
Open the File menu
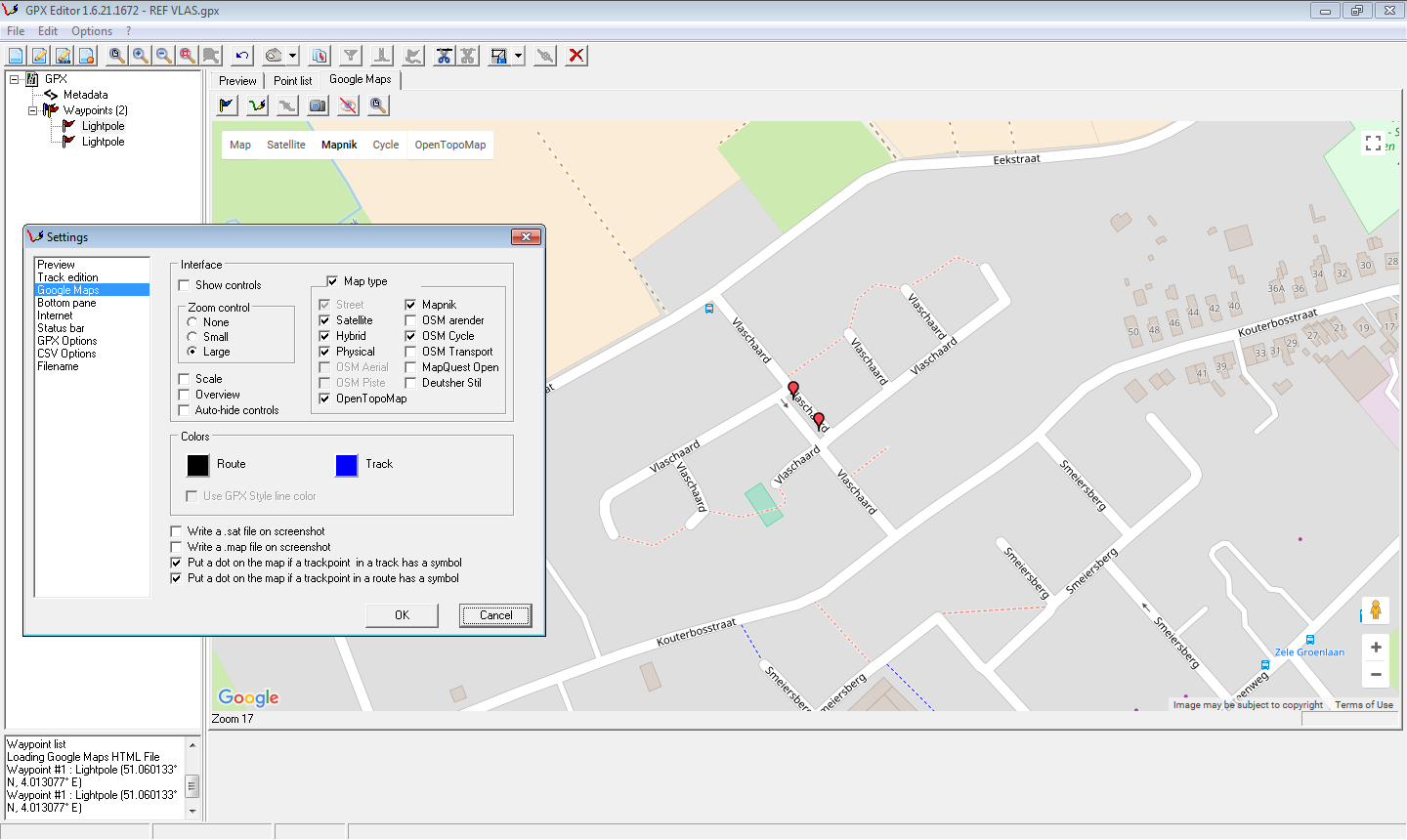click(16, 31)
